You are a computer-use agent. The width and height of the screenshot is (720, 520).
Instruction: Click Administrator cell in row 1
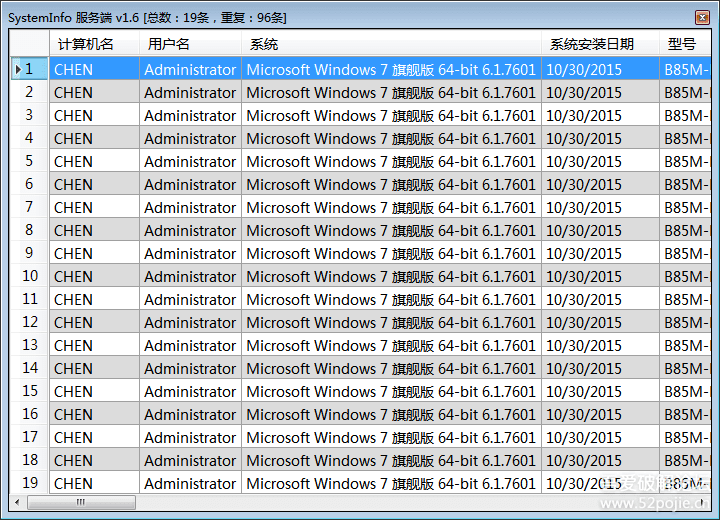[x=190, y=69]
